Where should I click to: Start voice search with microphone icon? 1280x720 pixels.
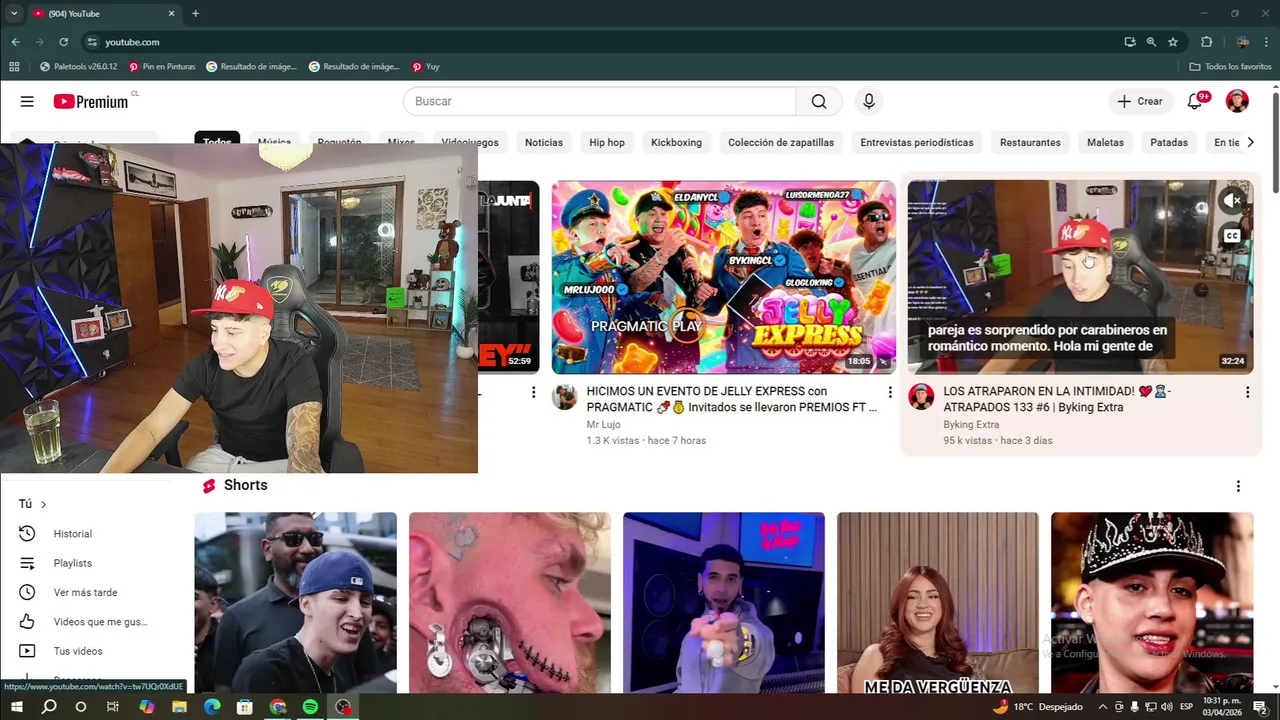[x=868, y=101]
